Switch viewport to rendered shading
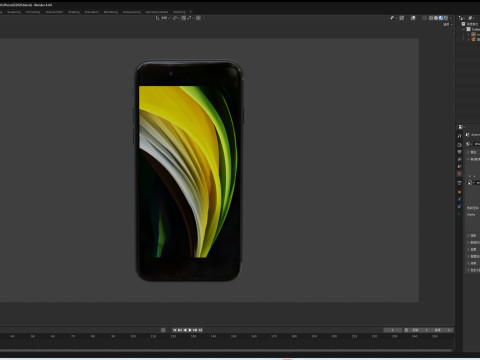This screenshot has height=360, width=480. (x=446, y=18)
